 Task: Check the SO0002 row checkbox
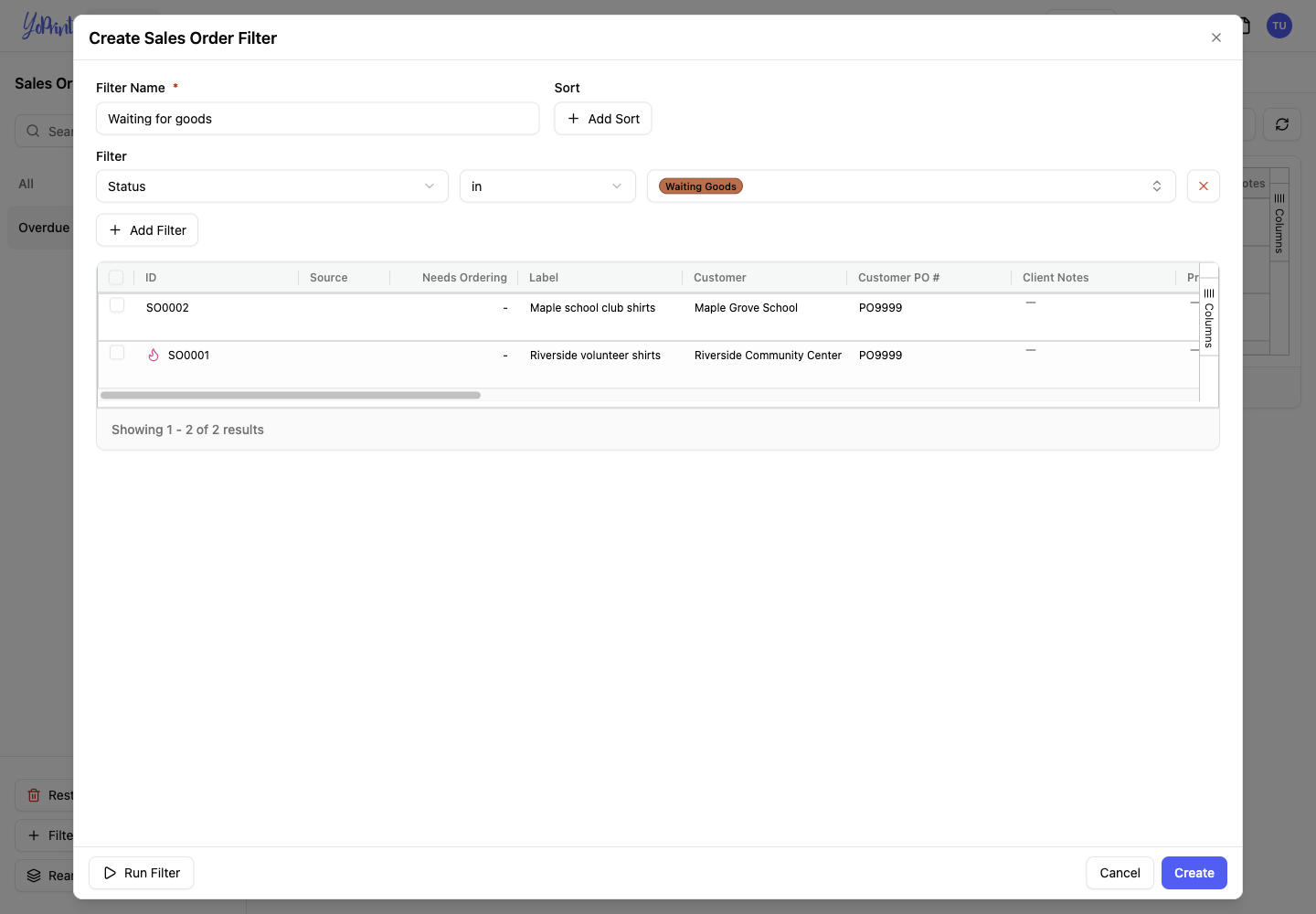(x=117, y=305)
